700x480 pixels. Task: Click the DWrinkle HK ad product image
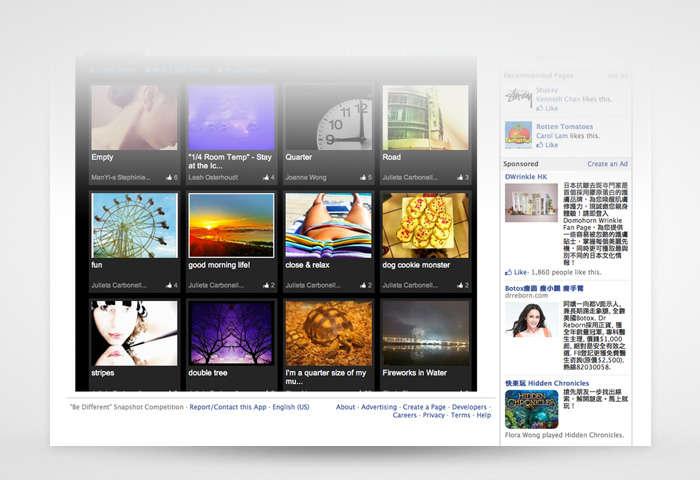pyautogui.click(x=531, y=202)
